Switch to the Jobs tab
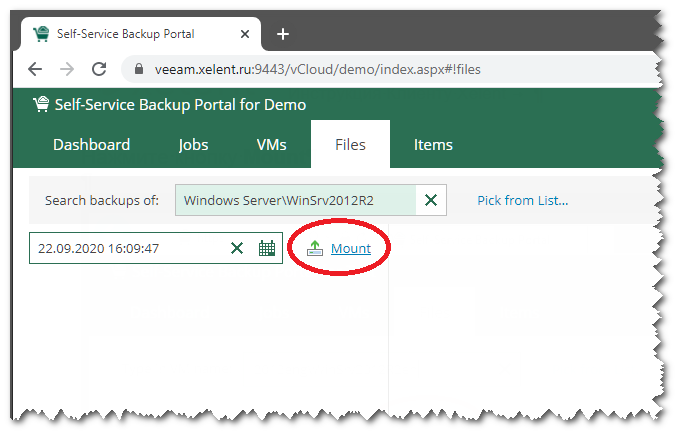The image size is (681, 437). 193,145
